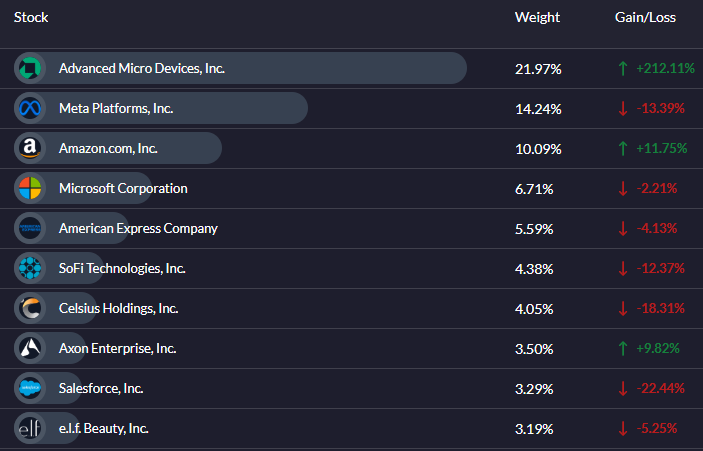Click the SoFi Technologies logo icon
Viewport: 703px width, 451px height.
pyautogui.click(x=30, y=268)
